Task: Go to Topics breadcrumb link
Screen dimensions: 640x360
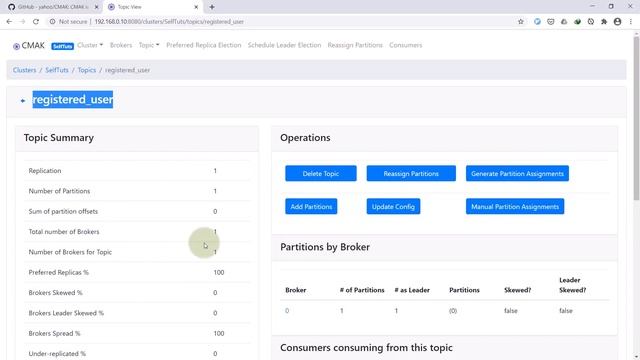Action: (x=87, y=70)
